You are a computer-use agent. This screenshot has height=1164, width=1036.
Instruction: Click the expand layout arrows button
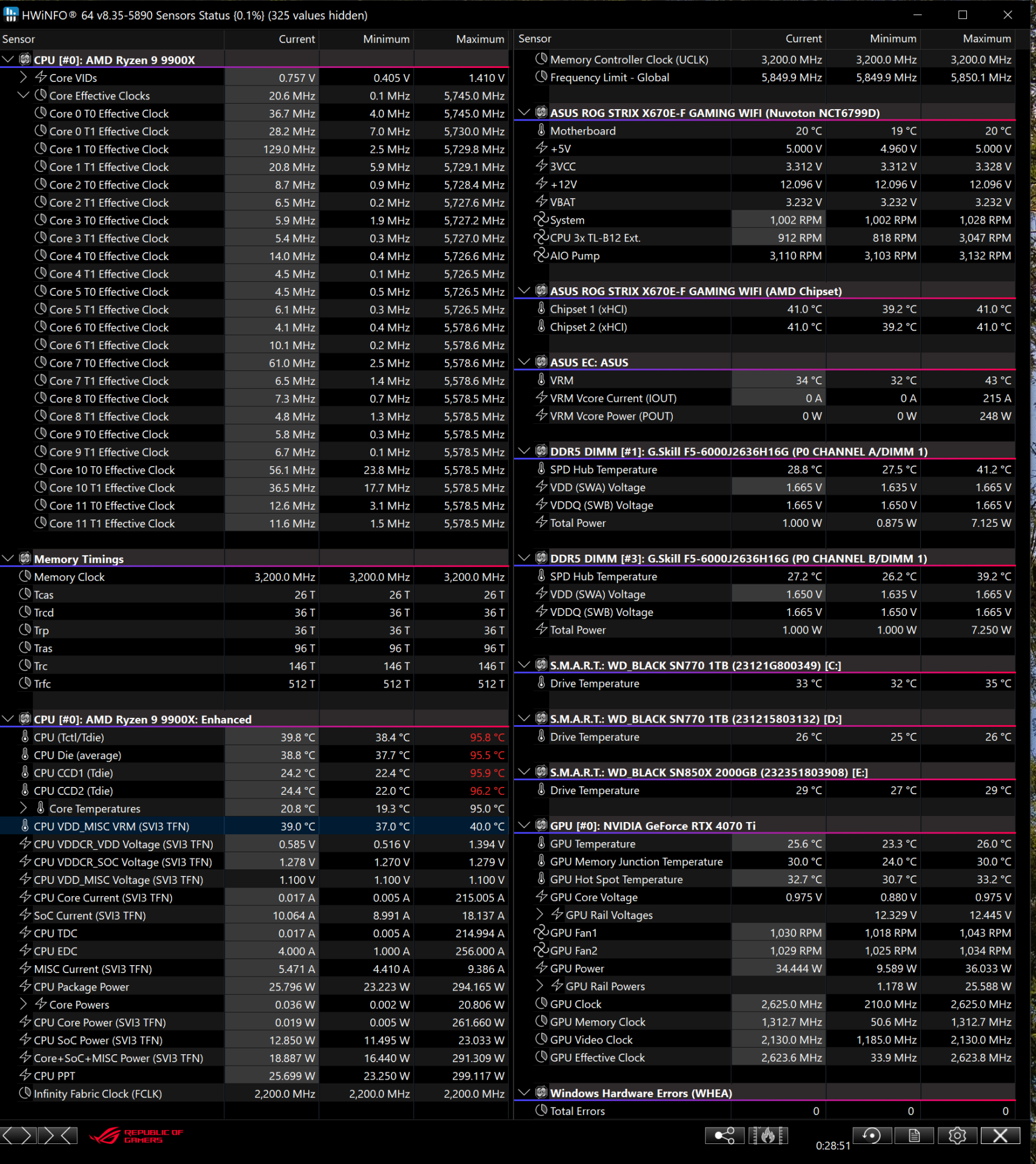[17, 1136]
